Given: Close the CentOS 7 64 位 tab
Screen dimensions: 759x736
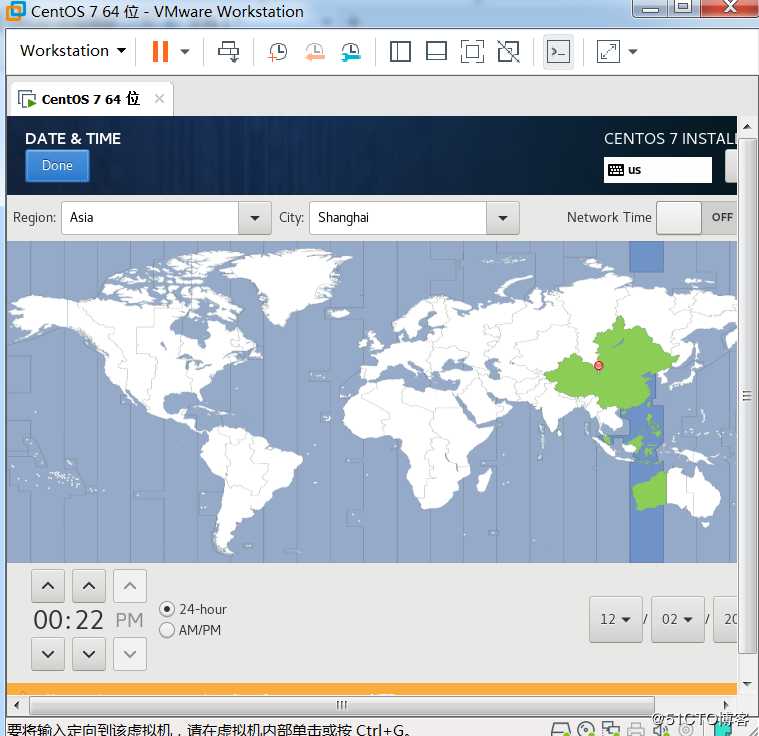Looking at the screenshot, I should point(159,99).
